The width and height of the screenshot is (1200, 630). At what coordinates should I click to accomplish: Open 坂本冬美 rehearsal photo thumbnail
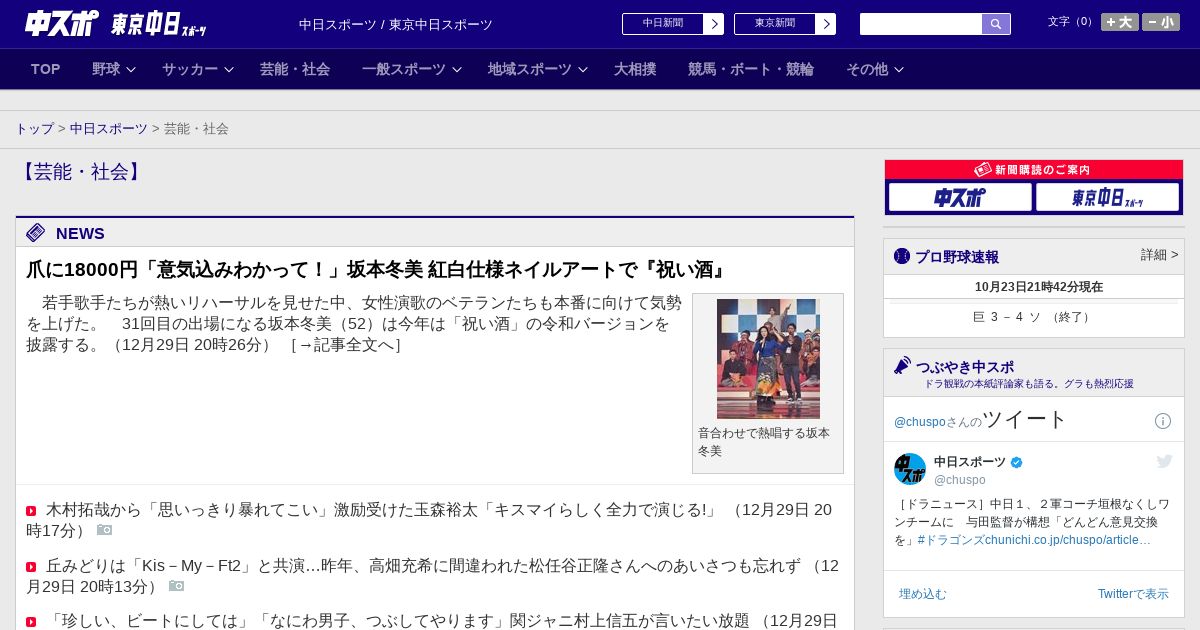pos(768,359)
